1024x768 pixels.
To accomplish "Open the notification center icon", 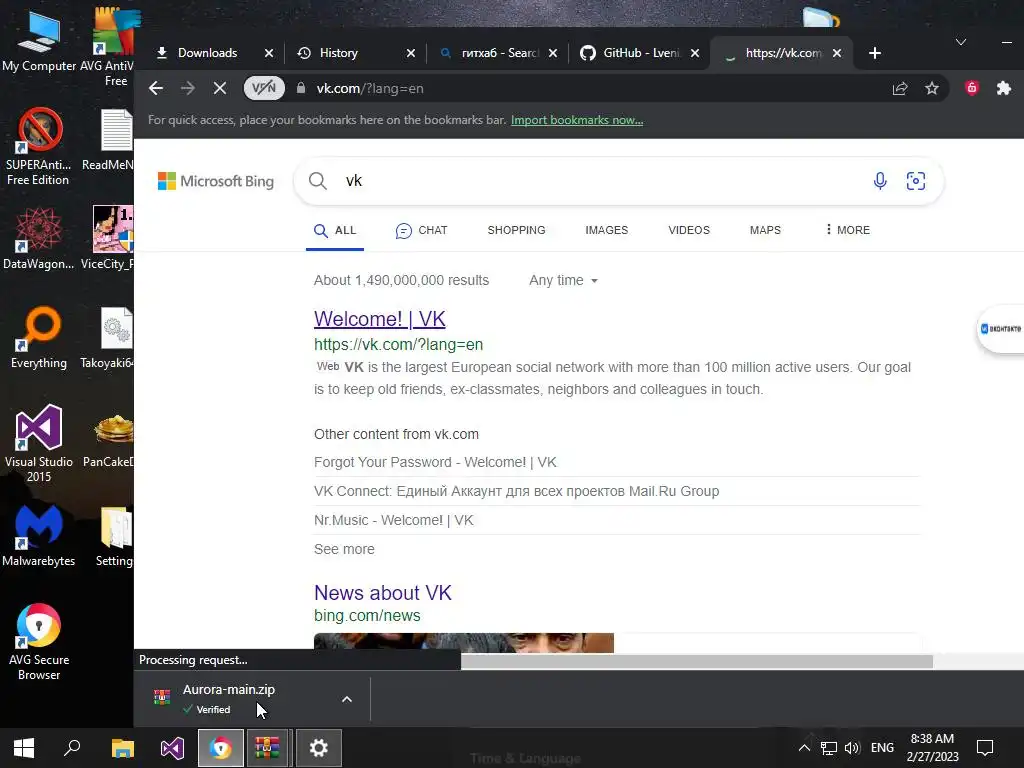I will tap(985, 748).
